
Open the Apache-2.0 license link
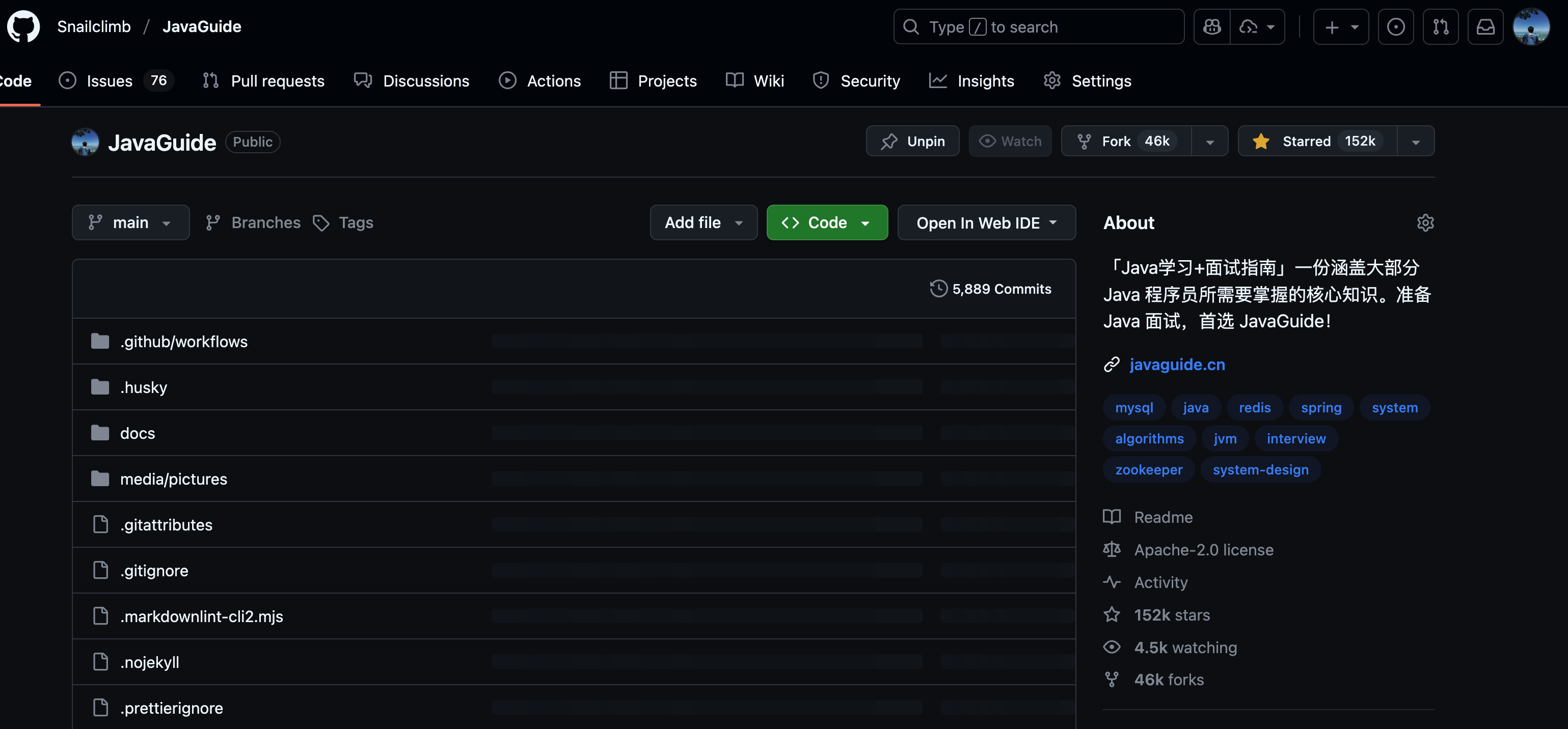[1203, 549]
